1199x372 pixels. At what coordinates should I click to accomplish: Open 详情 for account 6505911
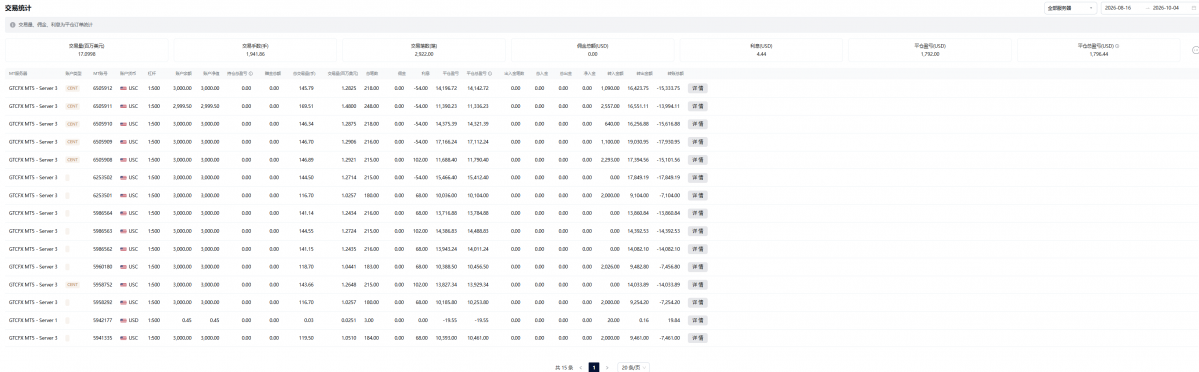697,106
